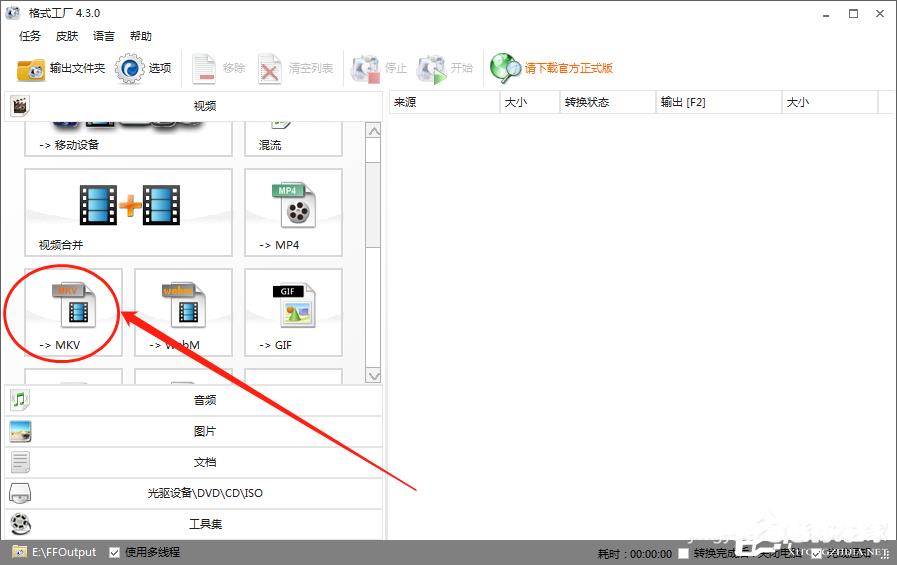Toggle shutdown after conversion checkbox

(683, 553)
